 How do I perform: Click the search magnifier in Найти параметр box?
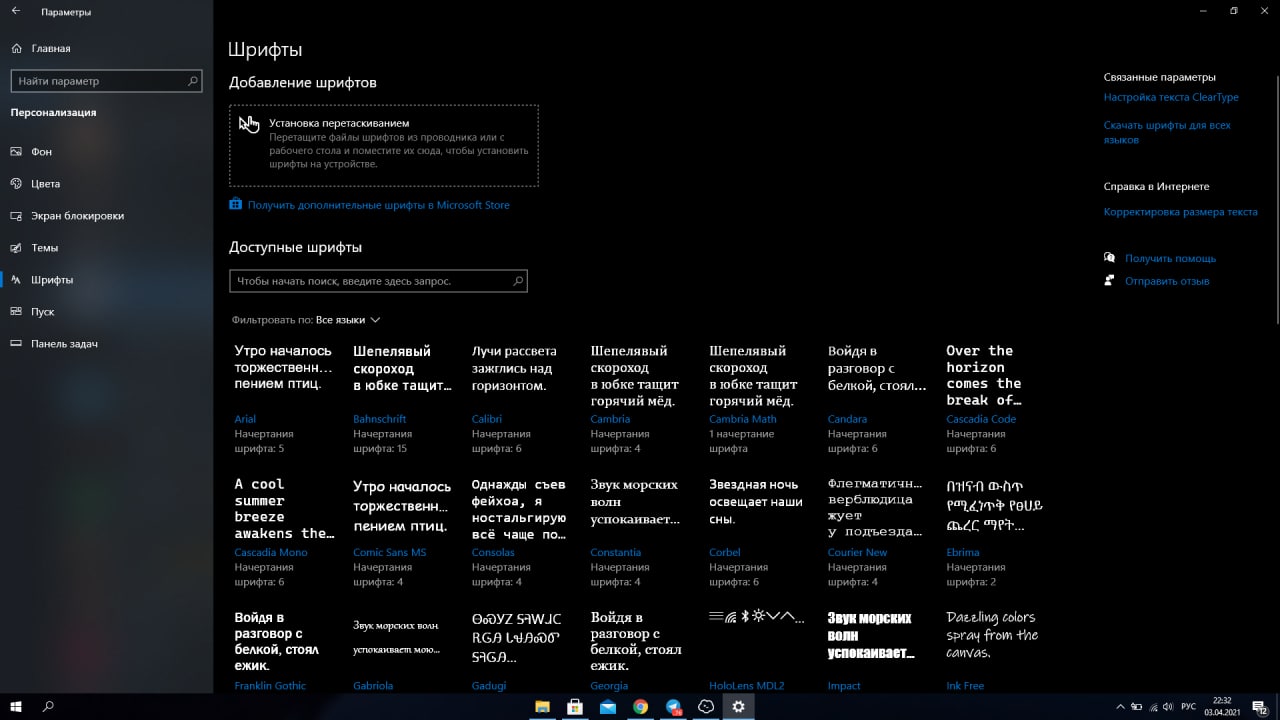click(193, 81)
